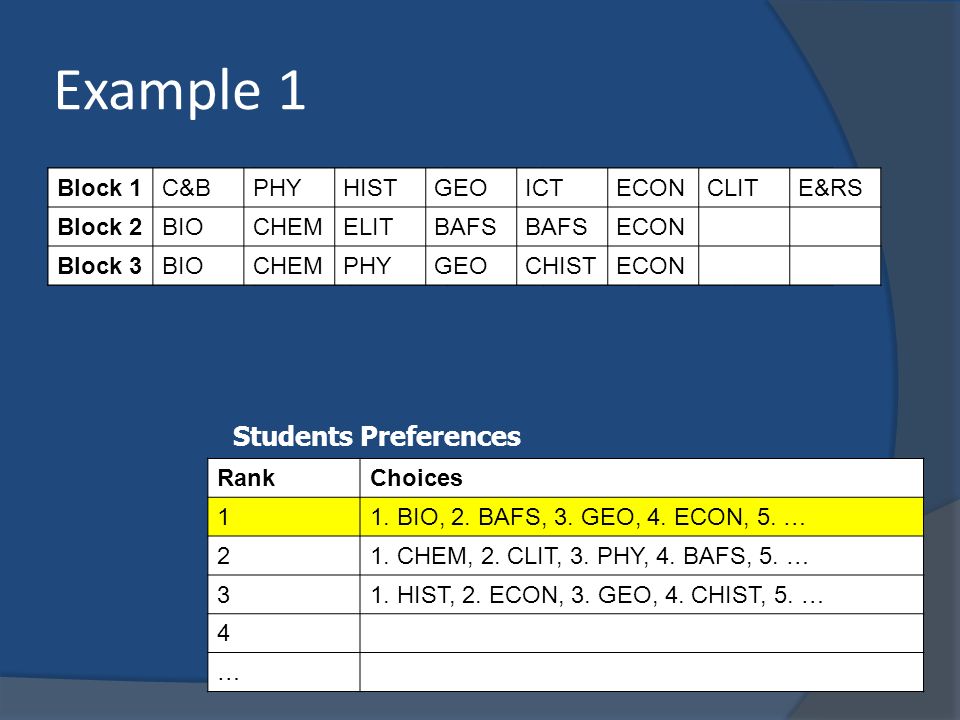This screenshot has width=960, height=720.
Task: Click the Rank column header
Action: (x=283, y=478)
